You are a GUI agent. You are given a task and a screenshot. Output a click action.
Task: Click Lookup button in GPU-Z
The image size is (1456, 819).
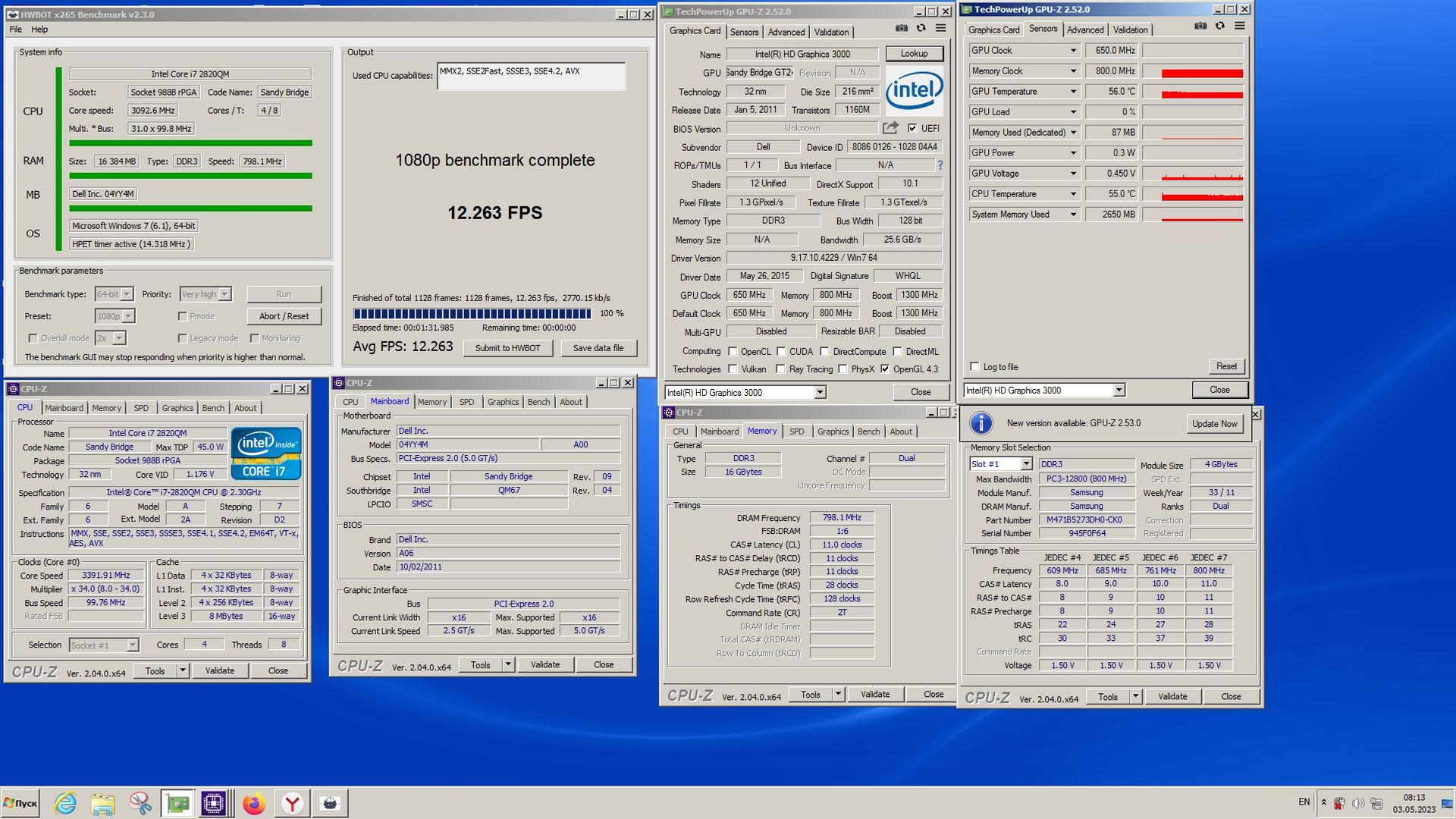tap(914, 54)
